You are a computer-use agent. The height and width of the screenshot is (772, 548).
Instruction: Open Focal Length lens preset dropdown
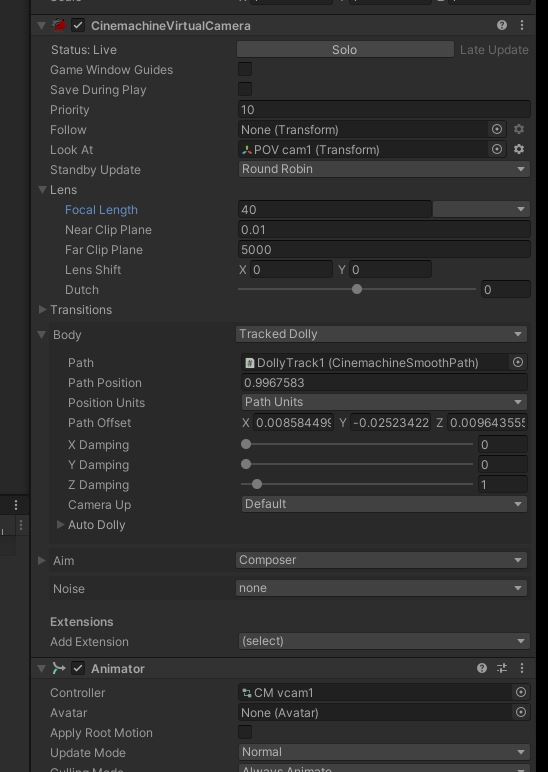(481, 209)
